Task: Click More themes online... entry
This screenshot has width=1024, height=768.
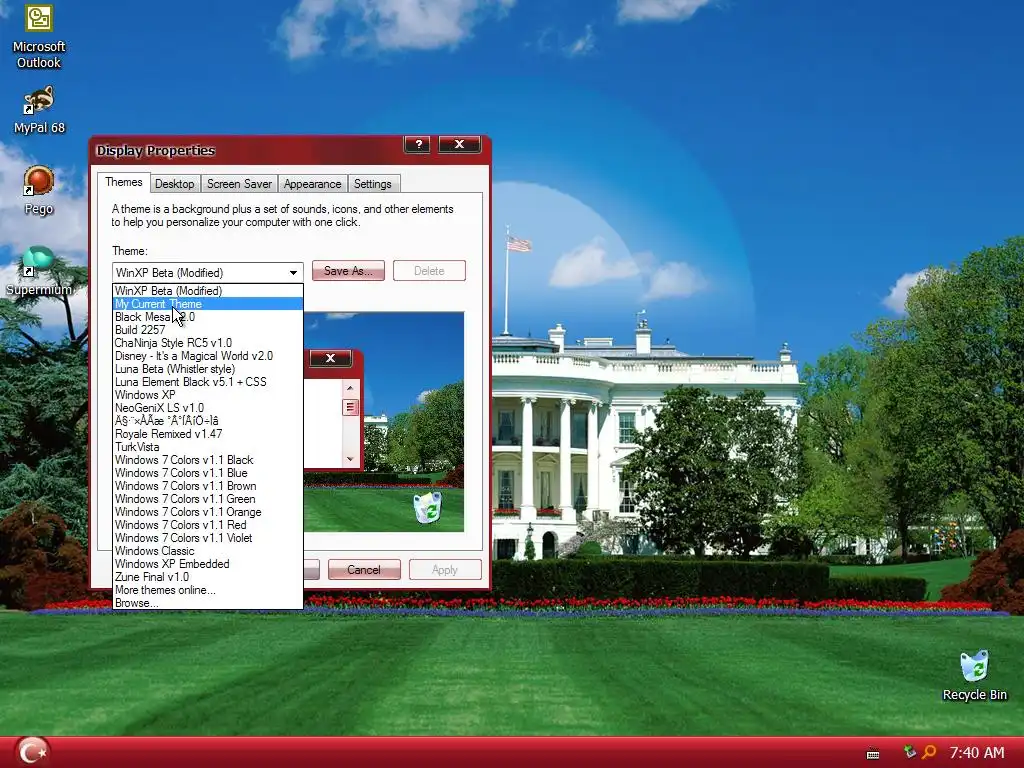Action: (x=208, y=590)
